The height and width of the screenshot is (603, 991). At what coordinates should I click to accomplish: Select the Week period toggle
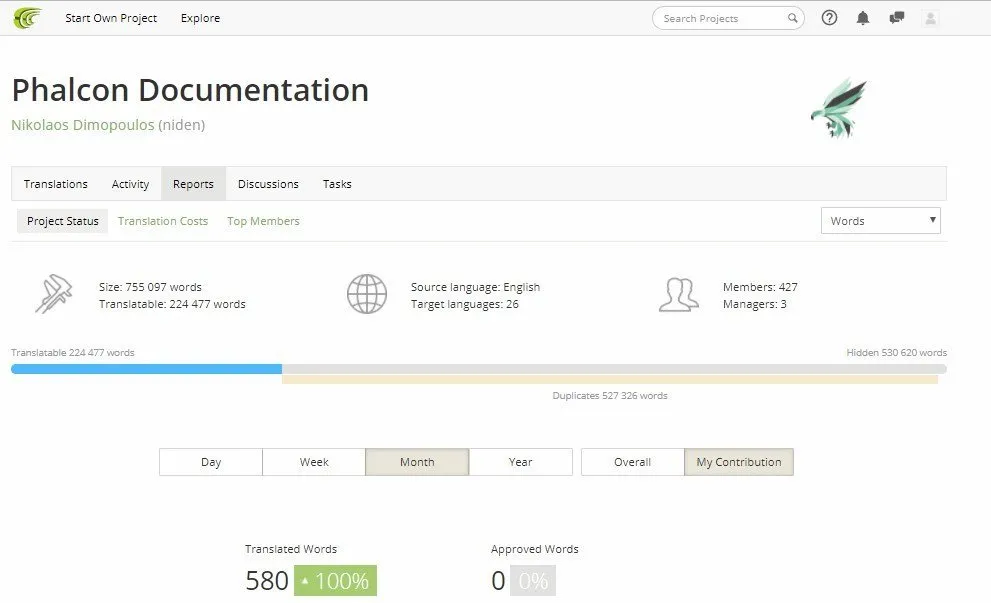(x=314, y=462)
